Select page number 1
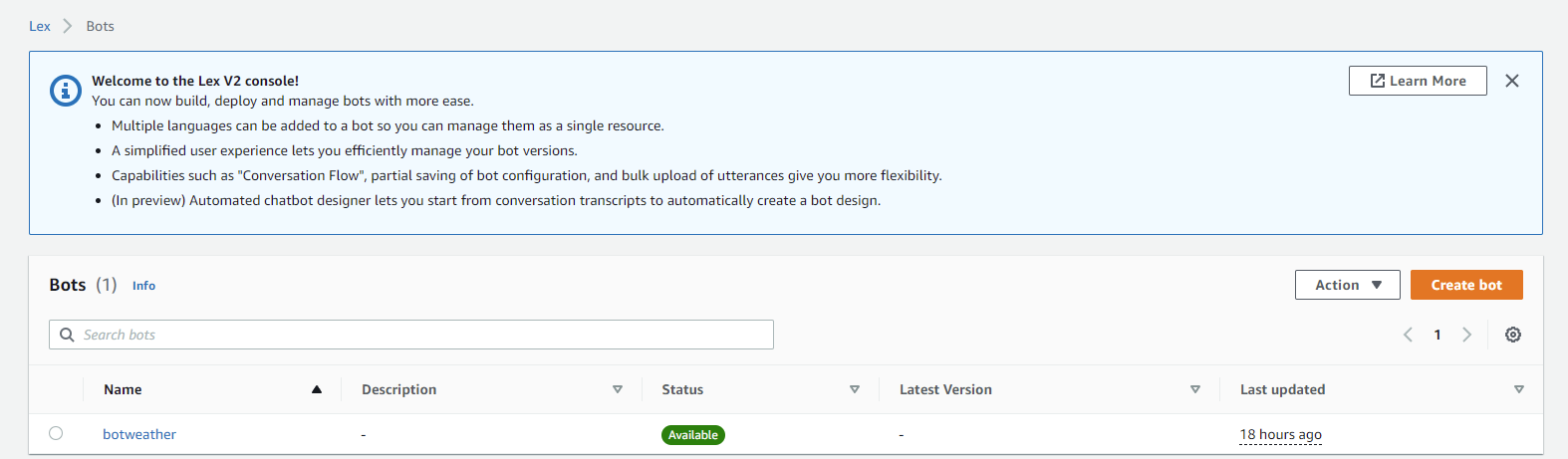Screen dimensions: 1568x459 1437,335
